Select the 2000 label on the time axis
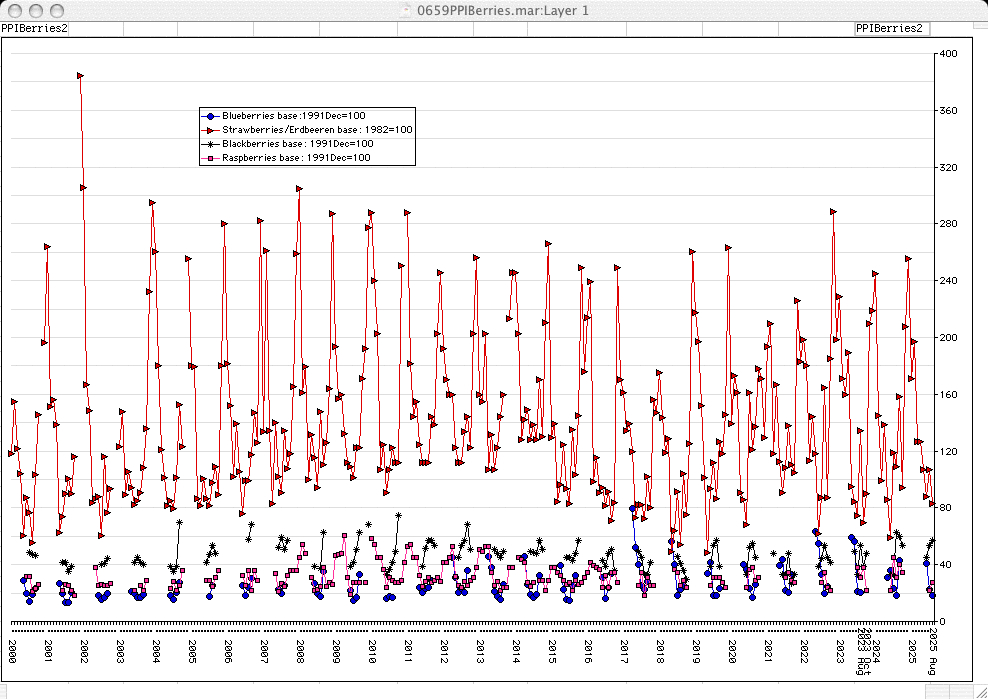Screen dimensions: 988x699 (x=12, y=651)
